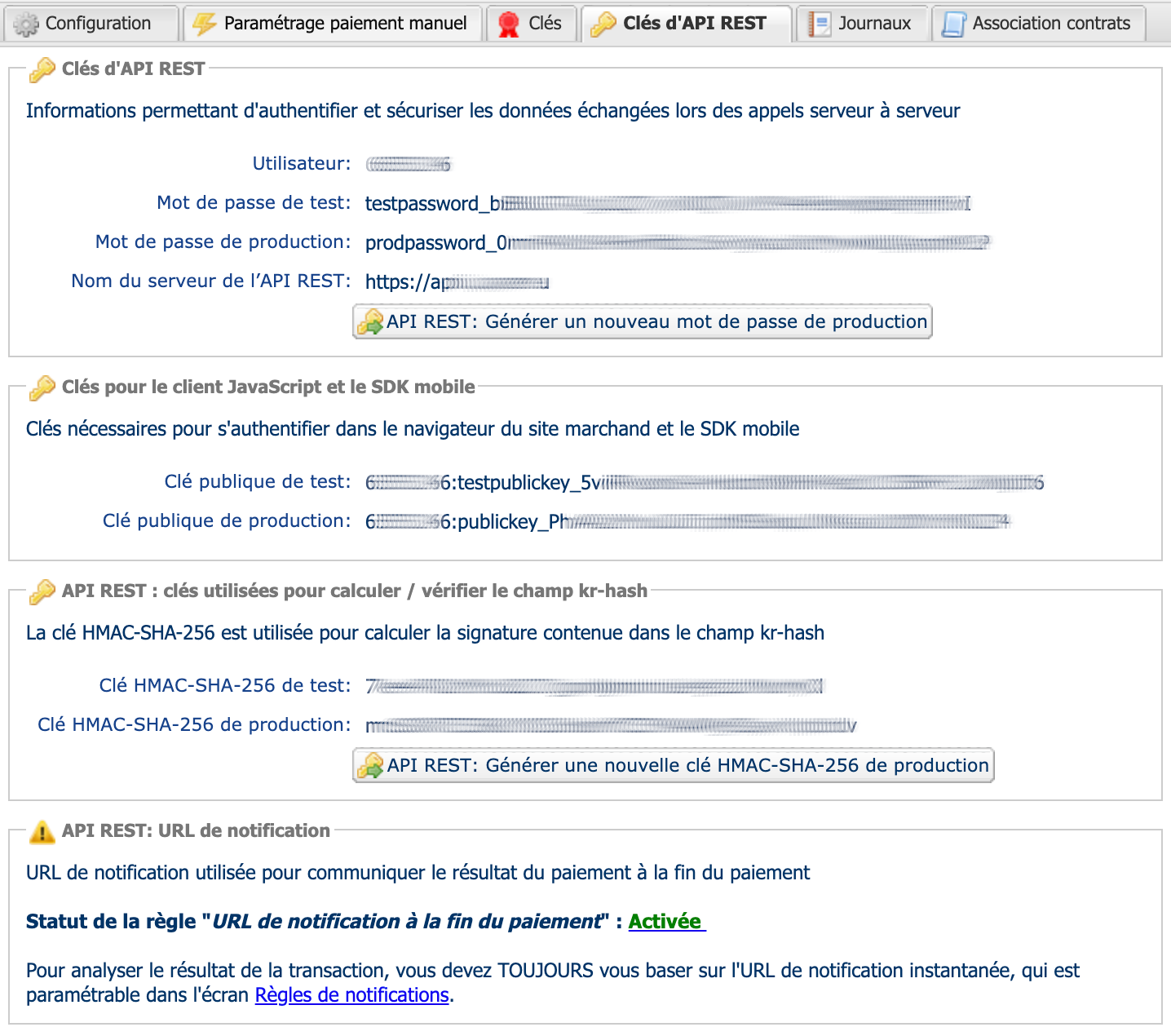Click the REST API server name URL

click(x=457, y=282)
